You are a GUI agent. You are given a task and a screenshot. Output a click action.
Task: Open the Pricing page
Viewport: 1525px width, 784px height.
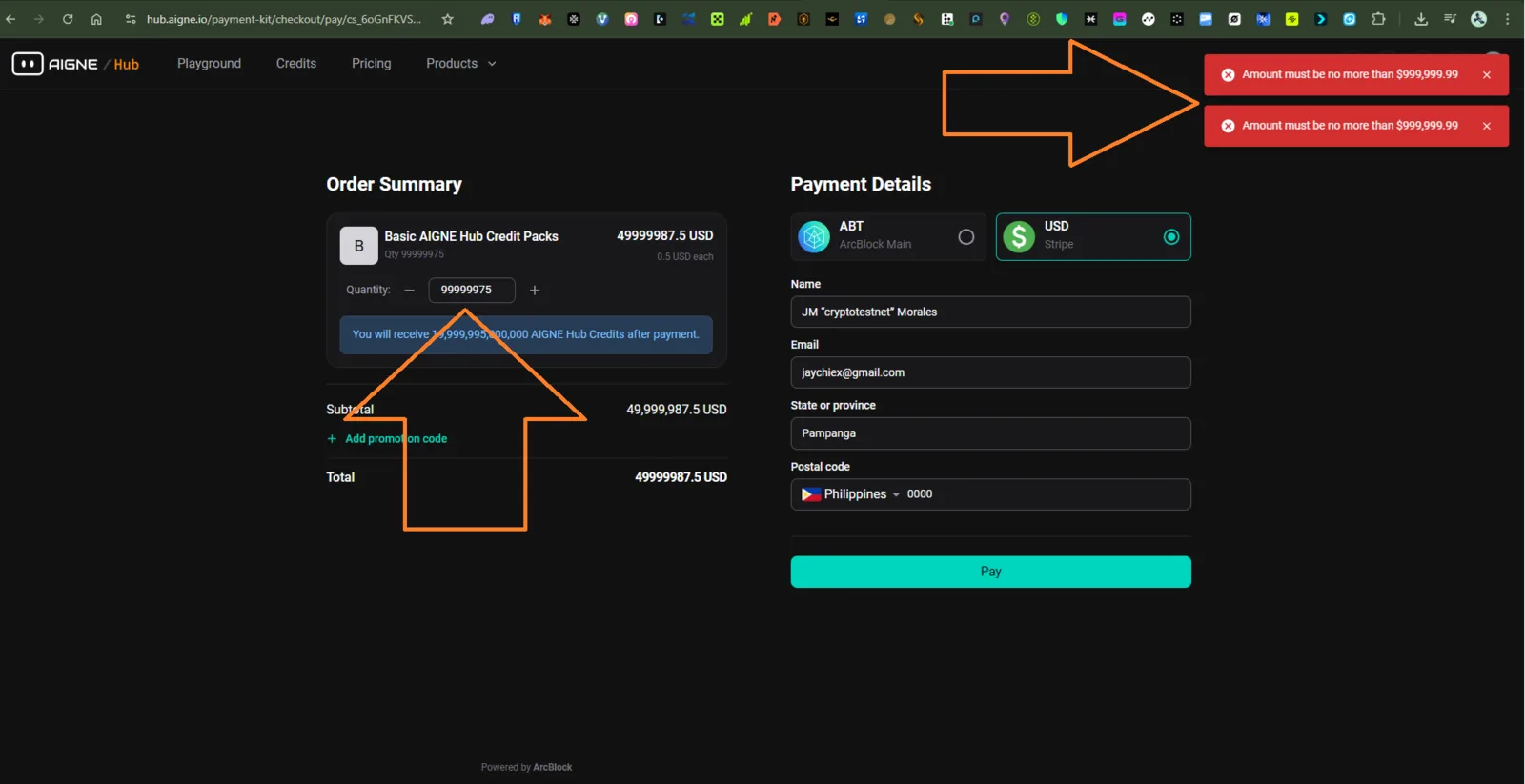click(x=372, y=64)
